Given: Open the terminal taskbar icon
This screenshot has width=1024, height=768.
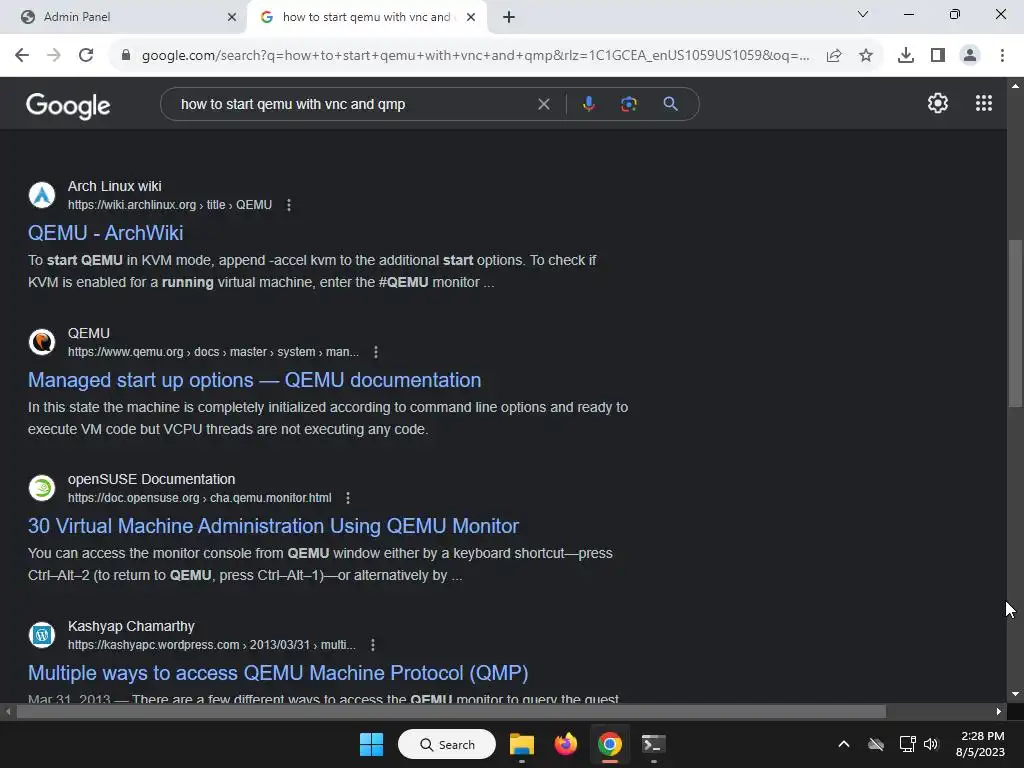Looking at the screenshot, I should pyautogui.click(x=653, y=744).
